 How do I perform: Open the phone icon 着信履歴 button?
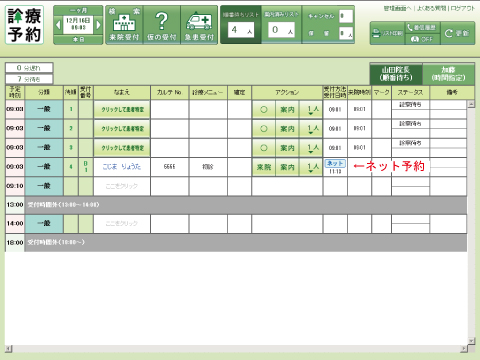click(x=422, y=27)
